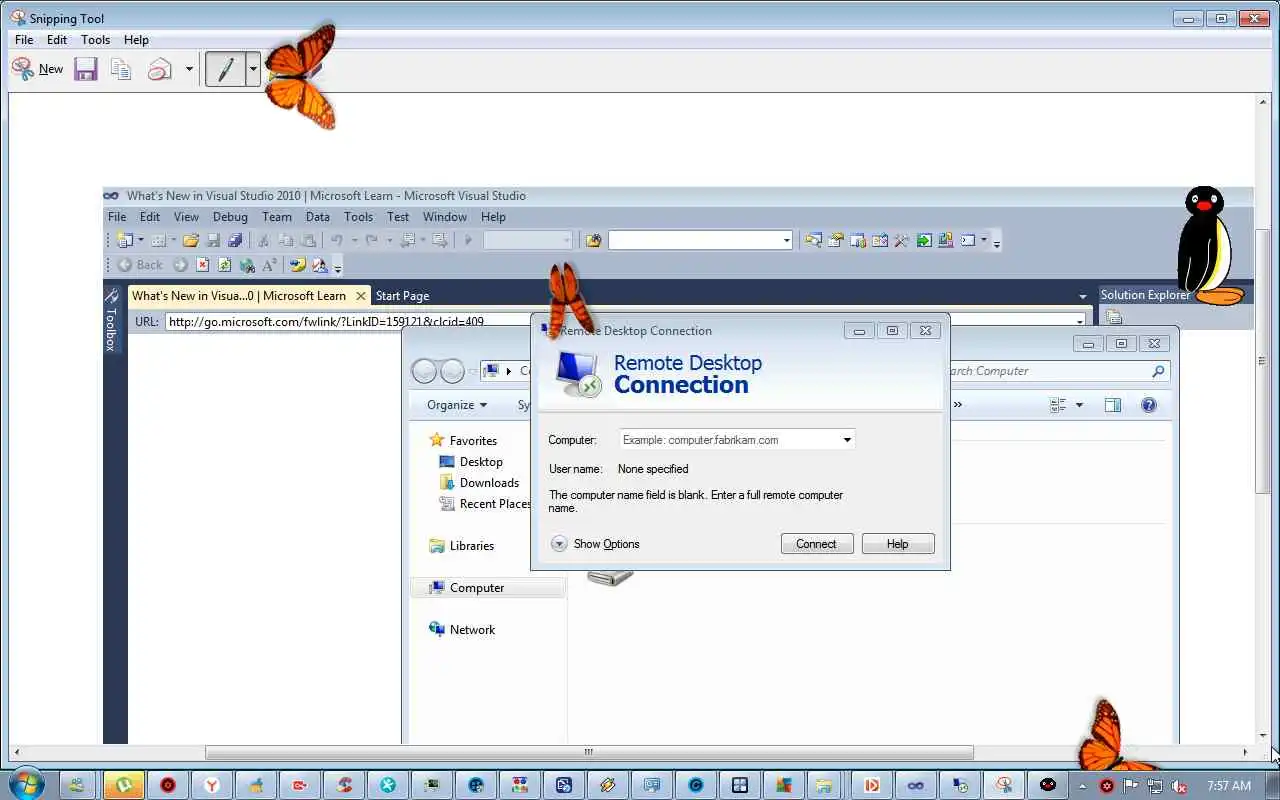Viewport: 1280px width, 800px height.
Task: Click the Undo arrow in Visual Studio
Action: tap(337, 240)
